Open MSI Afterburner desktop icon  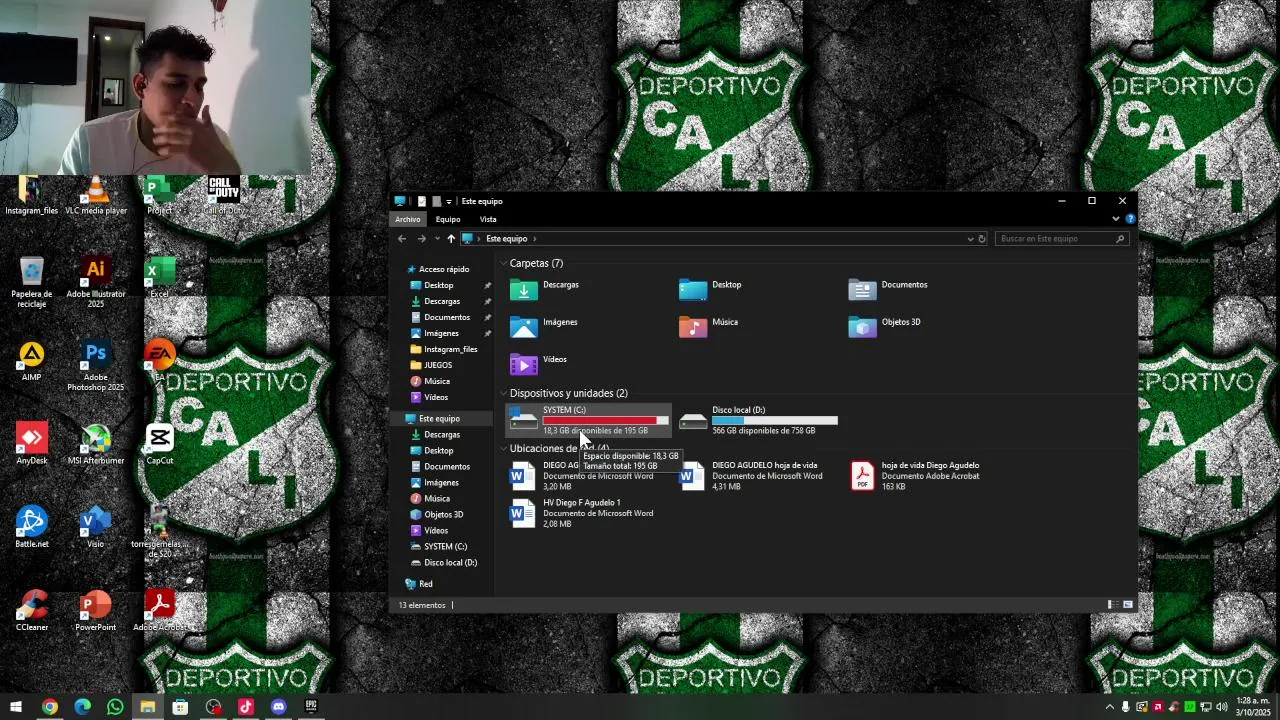pos(96,444)
